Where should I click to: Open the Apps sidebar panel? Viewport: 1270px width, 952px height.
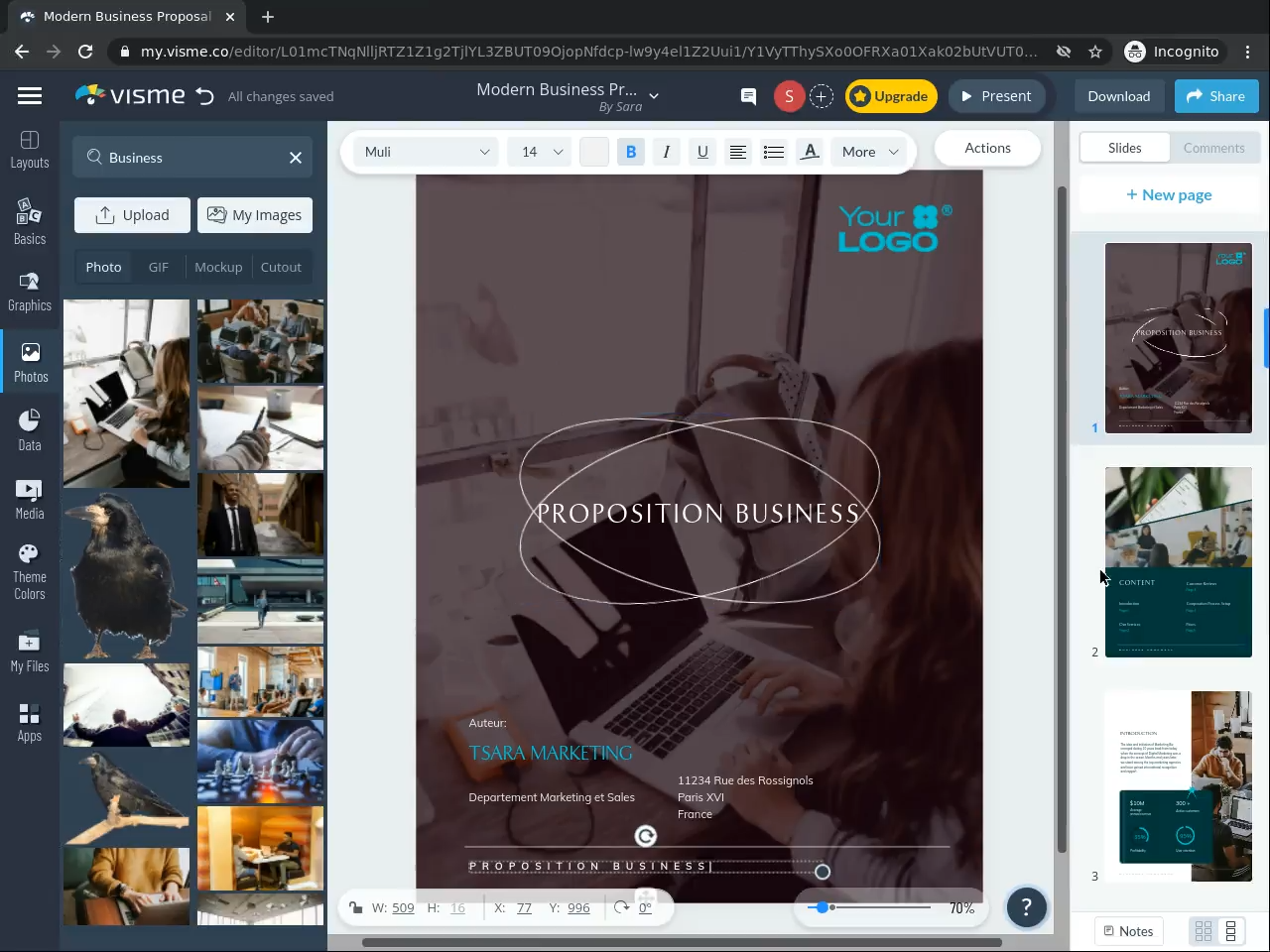point(30,722)
